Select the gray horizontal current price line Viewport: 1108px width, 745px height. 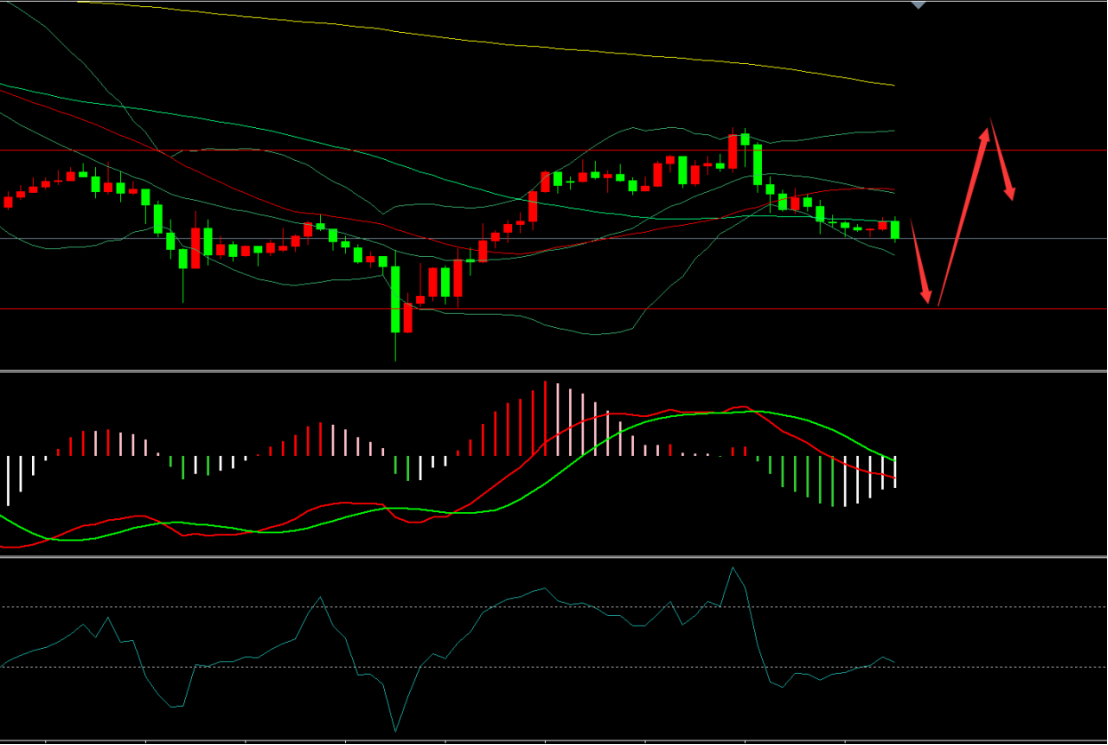pyautogui.click(x=554, y=239)
